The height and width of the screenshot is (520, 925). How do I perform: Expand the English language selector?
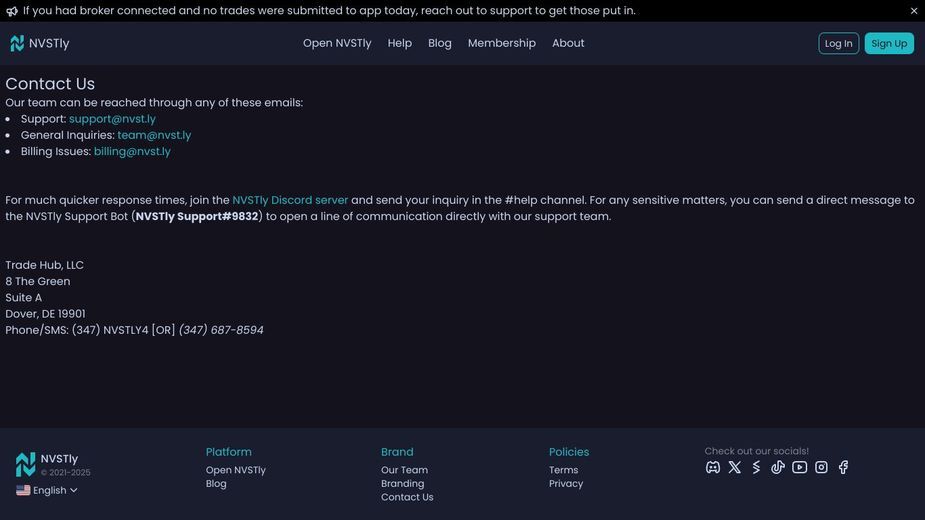pos(47,490)
